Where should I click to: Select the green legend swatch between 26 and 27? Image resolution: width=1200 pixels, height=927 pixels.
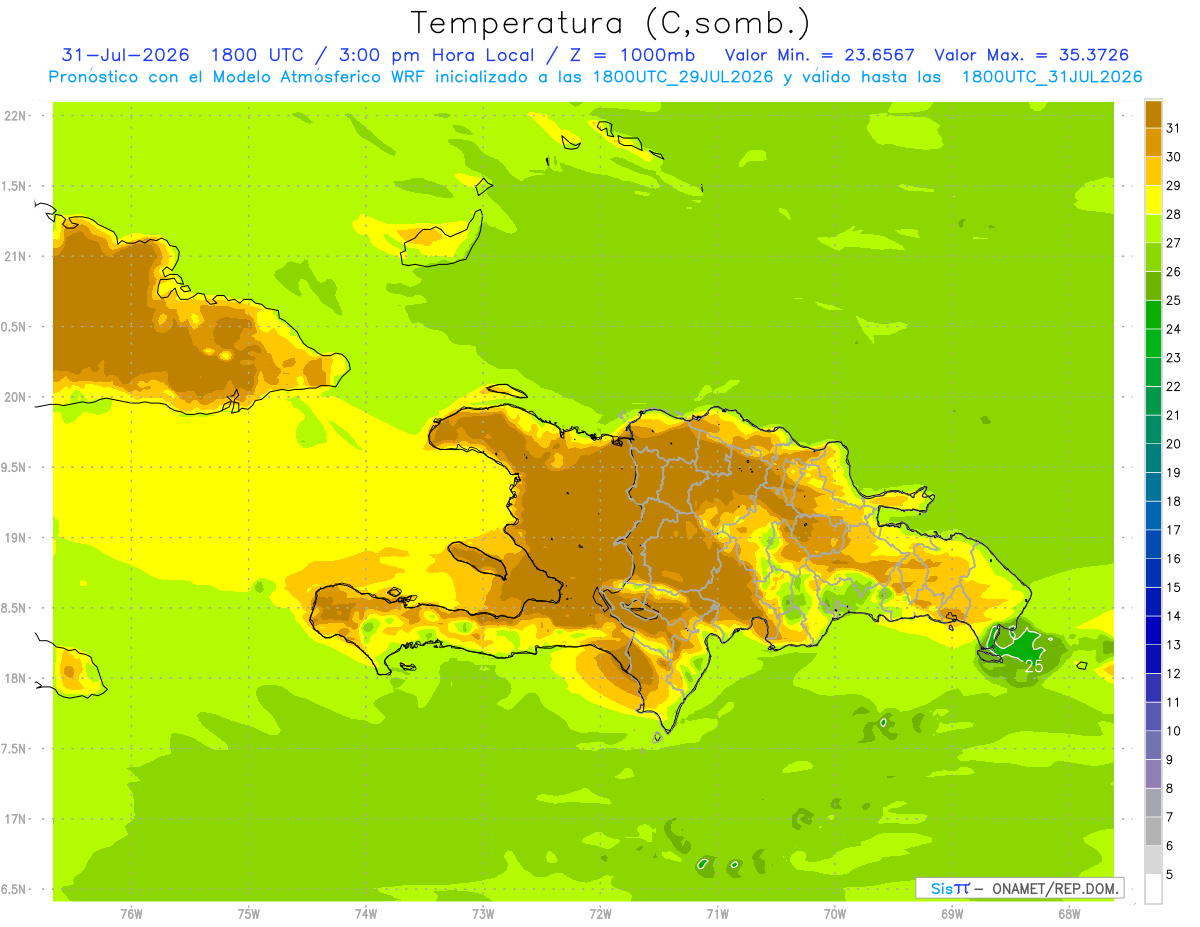pos(1153,258)
